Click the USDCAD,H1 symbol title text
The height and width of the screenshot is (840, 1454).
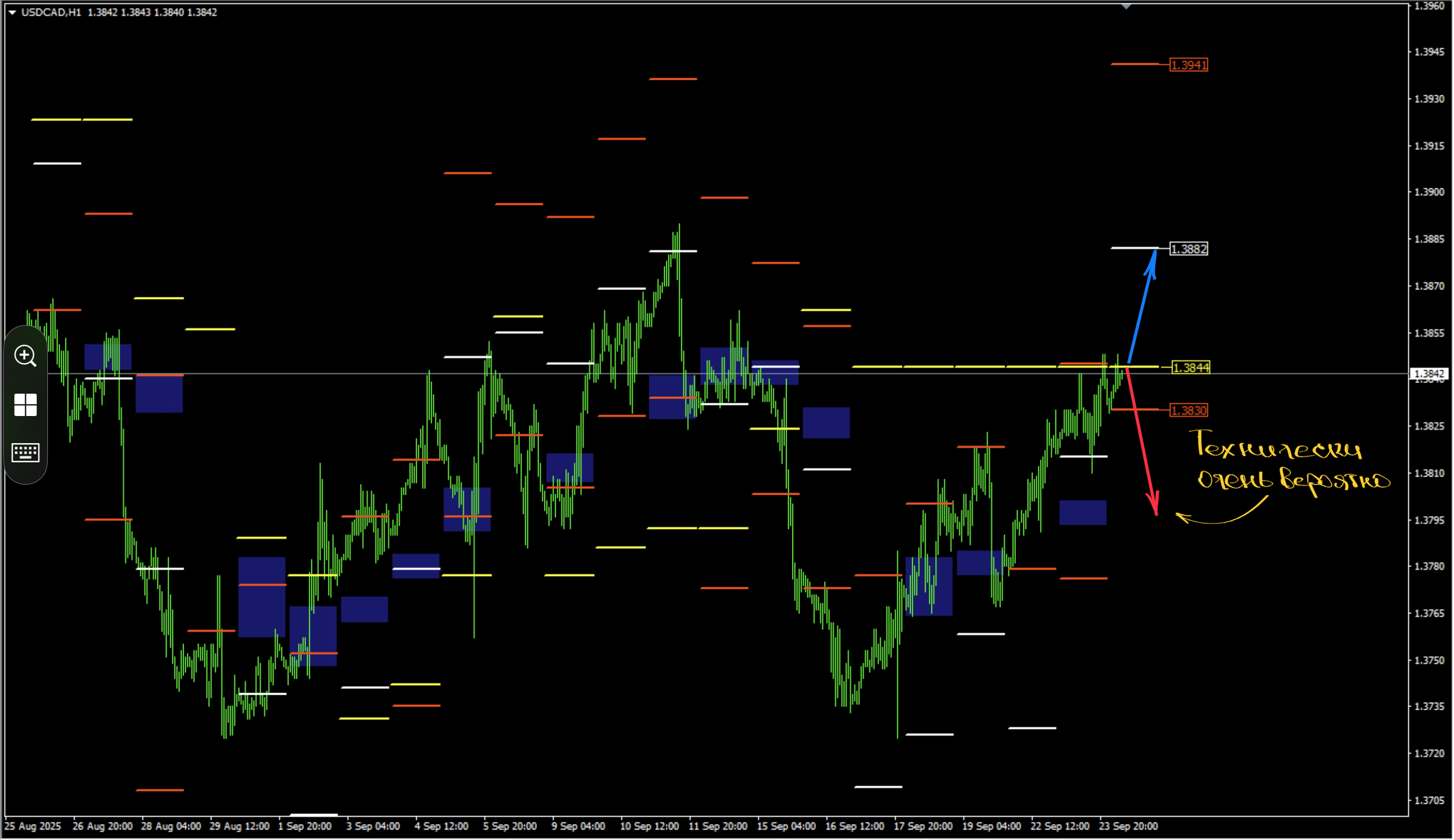click(51, 12)
